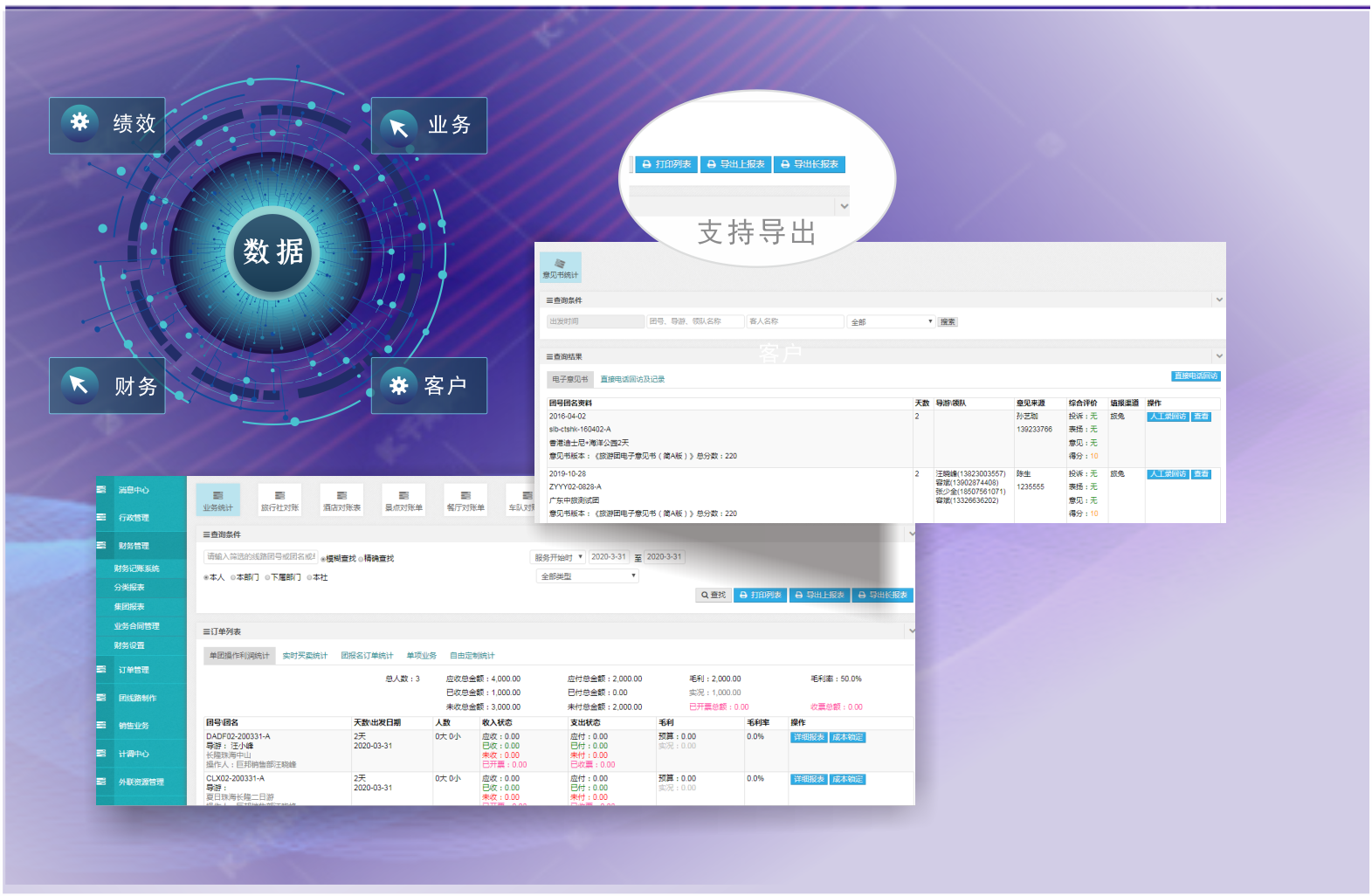Viewport: 1372px width, 896px height.
Task: Click 导出长报表 inside the 支持导出 oval
Action: click(810, 164)
